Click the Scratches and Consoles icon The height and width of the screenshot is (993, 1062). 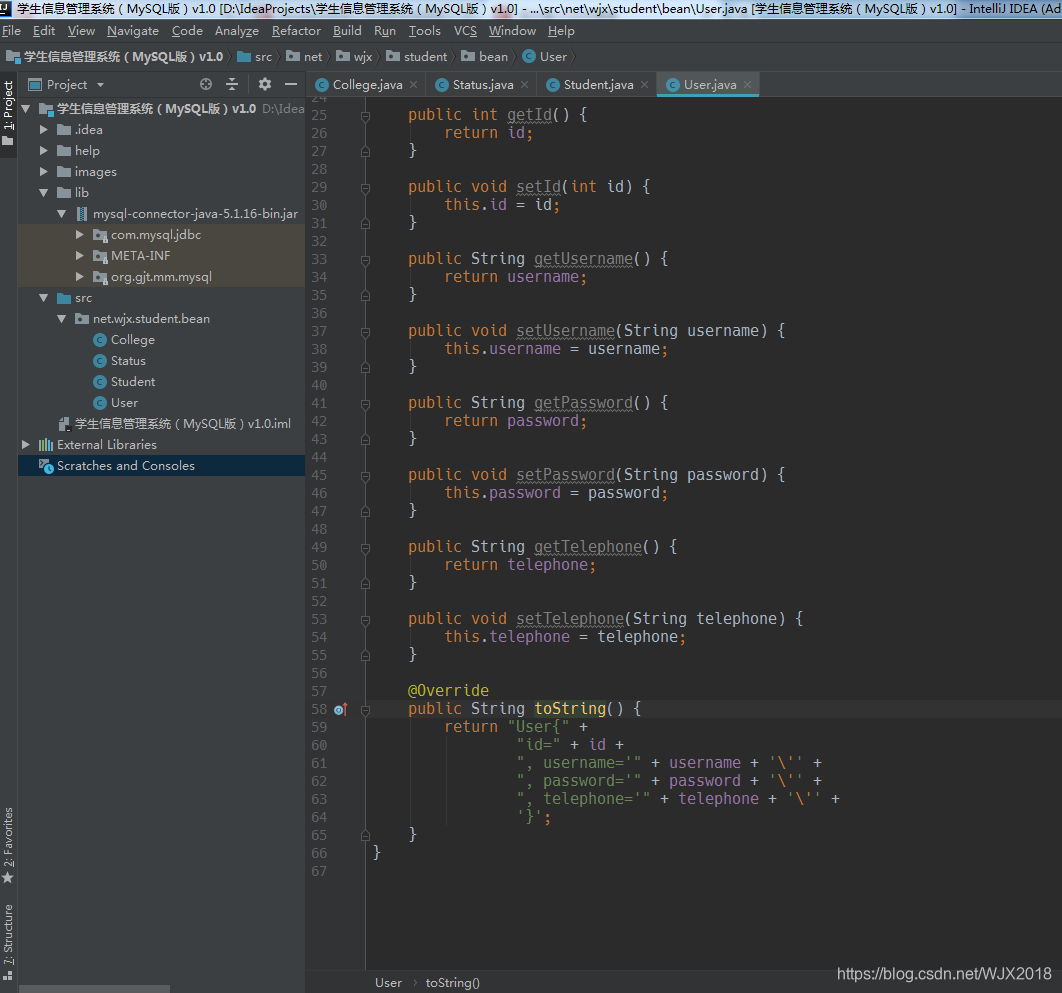click(46, 466)
